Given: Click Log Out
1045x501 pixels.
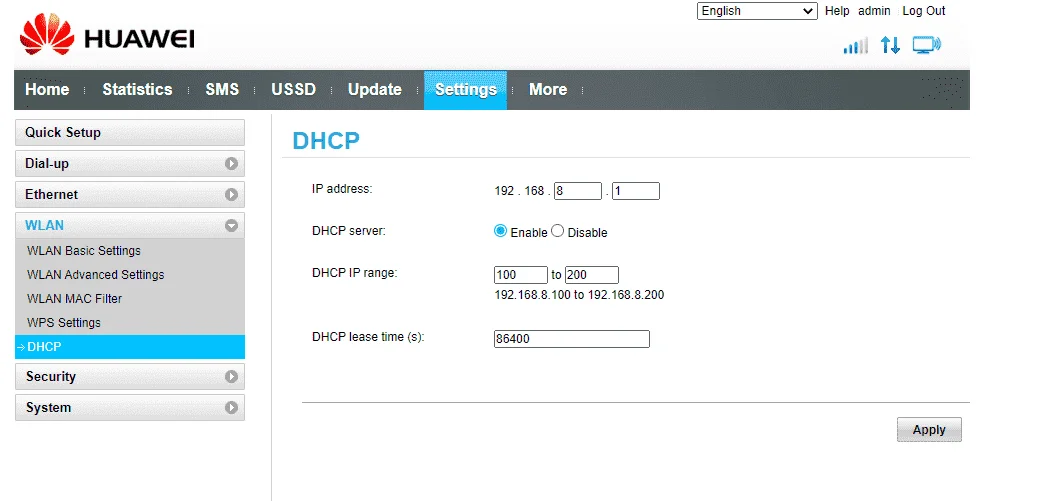Looking at the screenshot, I should click(924, 11).
